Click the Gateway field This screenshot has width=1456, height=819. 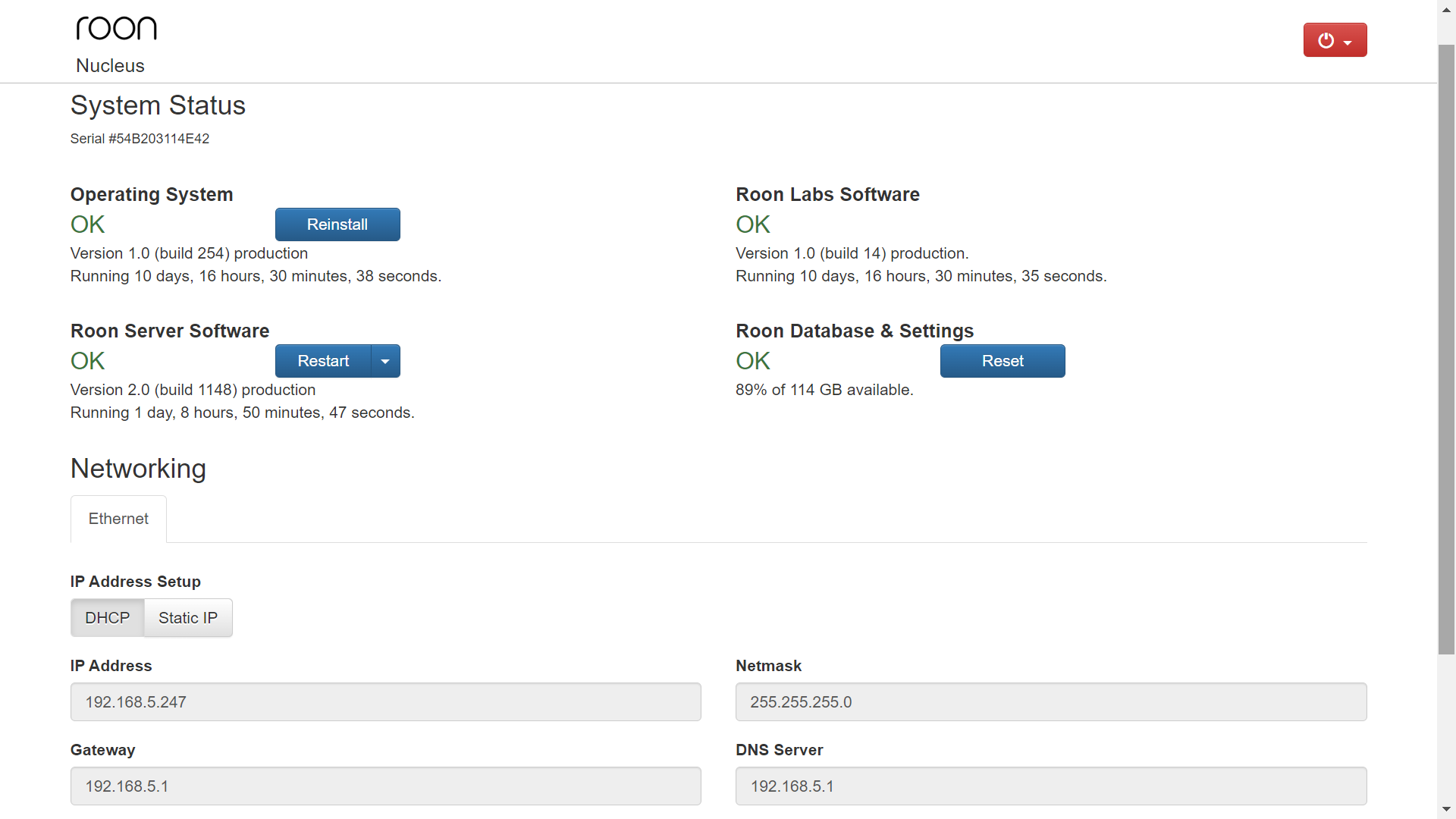(x=385, y=786)
